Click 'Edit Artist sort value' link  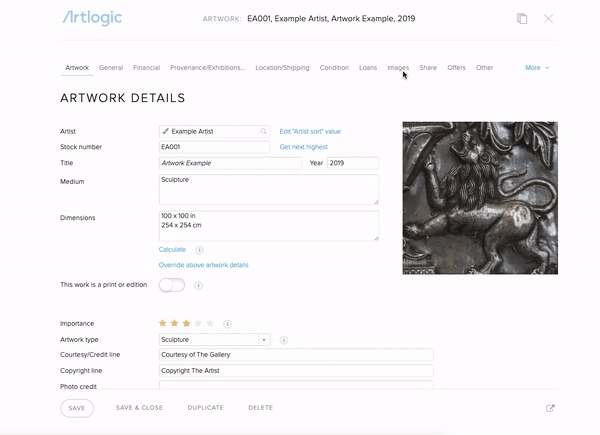[310, 131]
